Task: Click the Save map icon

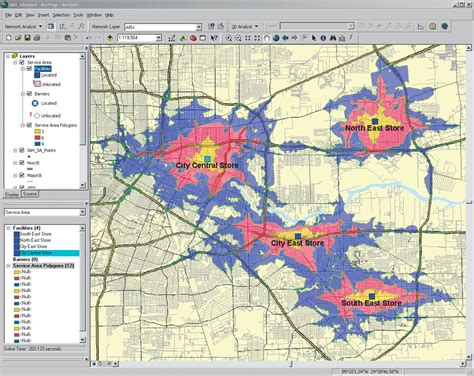Action: pos(27,38)
